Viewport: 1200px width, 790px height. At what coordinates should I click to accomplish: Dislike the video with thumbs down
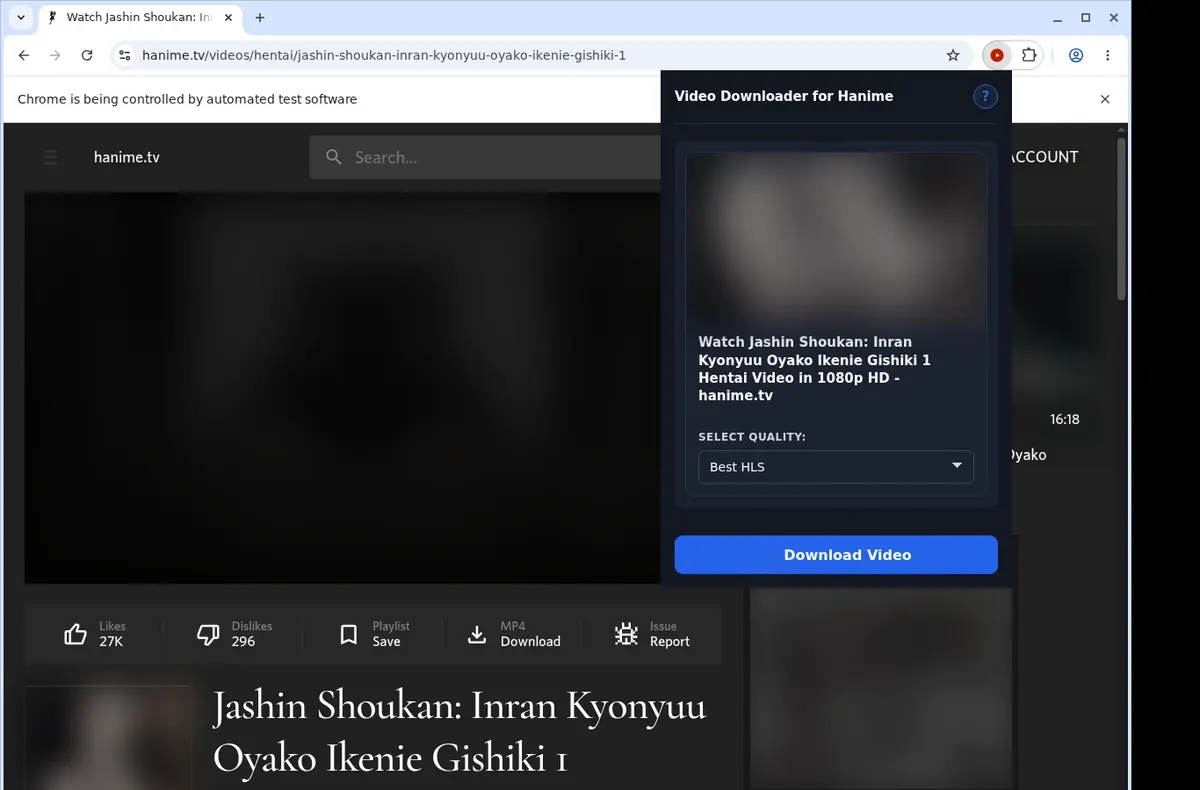[x=208, y=634]
